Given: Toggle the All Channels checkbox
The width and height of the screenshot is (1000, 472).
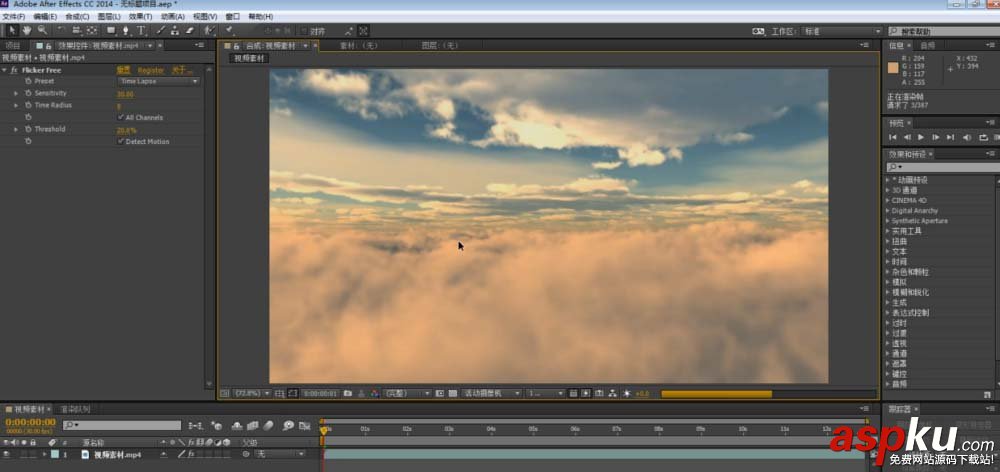Looking at the screenshot, I should click(x=121, y=117).
